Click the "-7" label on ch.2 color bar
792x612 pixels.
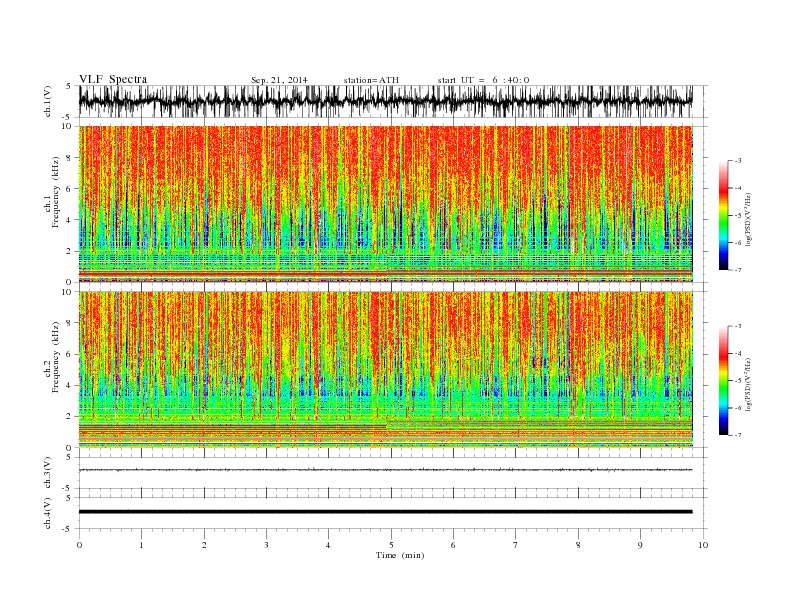tap(738, 435)
